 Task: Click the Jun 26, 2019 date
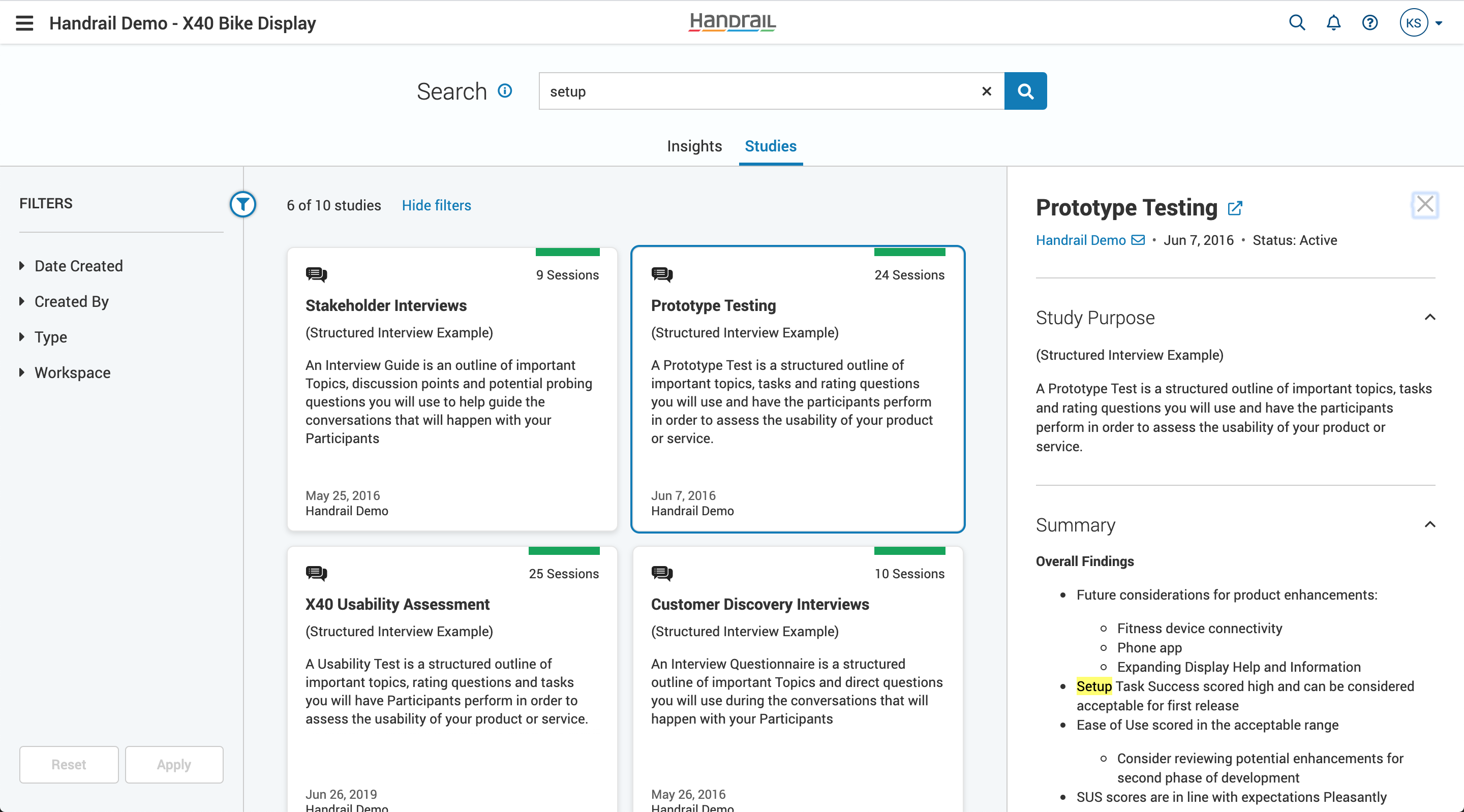click(x=341, y=794)
